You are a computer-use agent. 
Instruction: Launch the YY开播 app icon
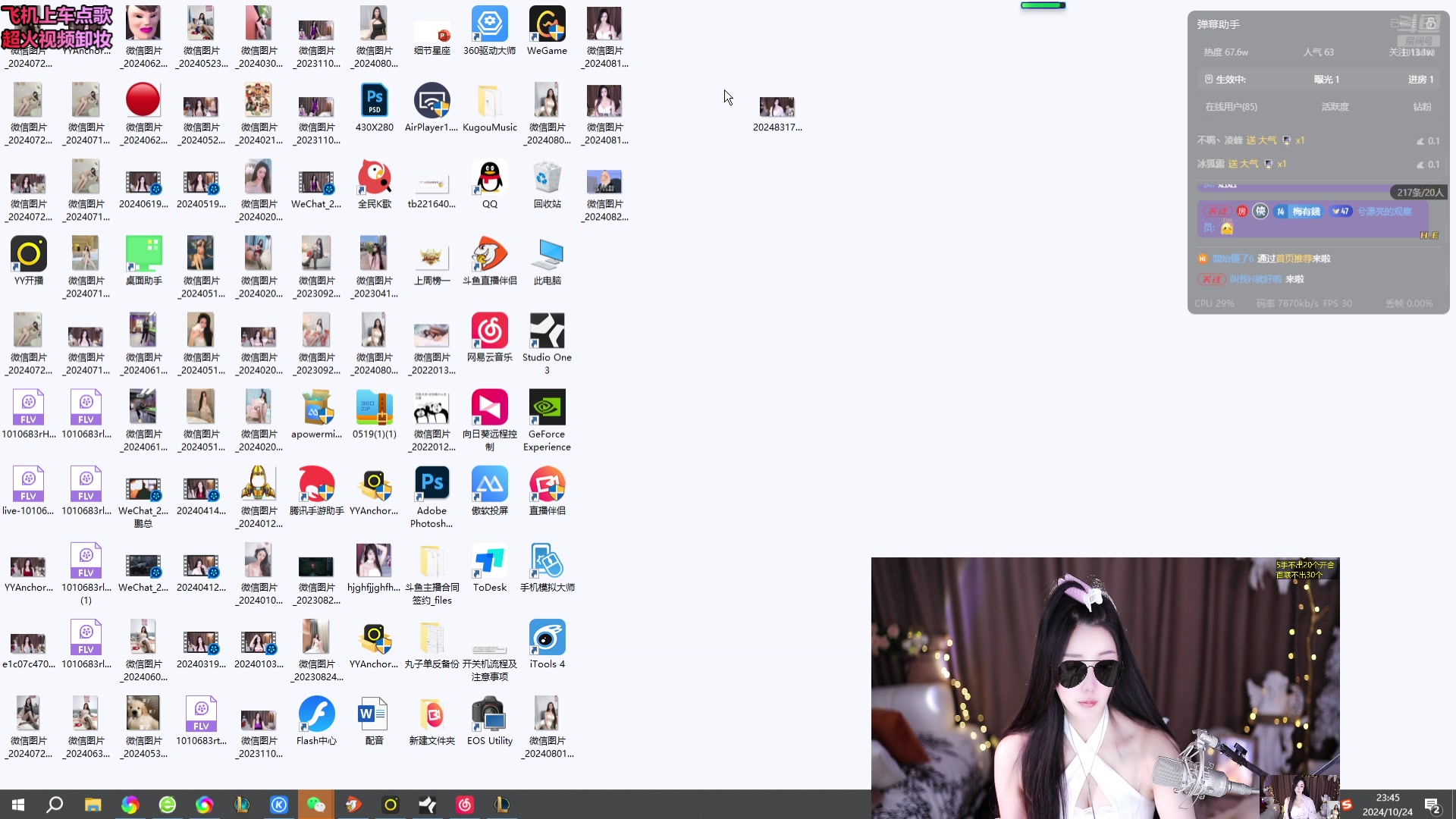click(28, 261)
